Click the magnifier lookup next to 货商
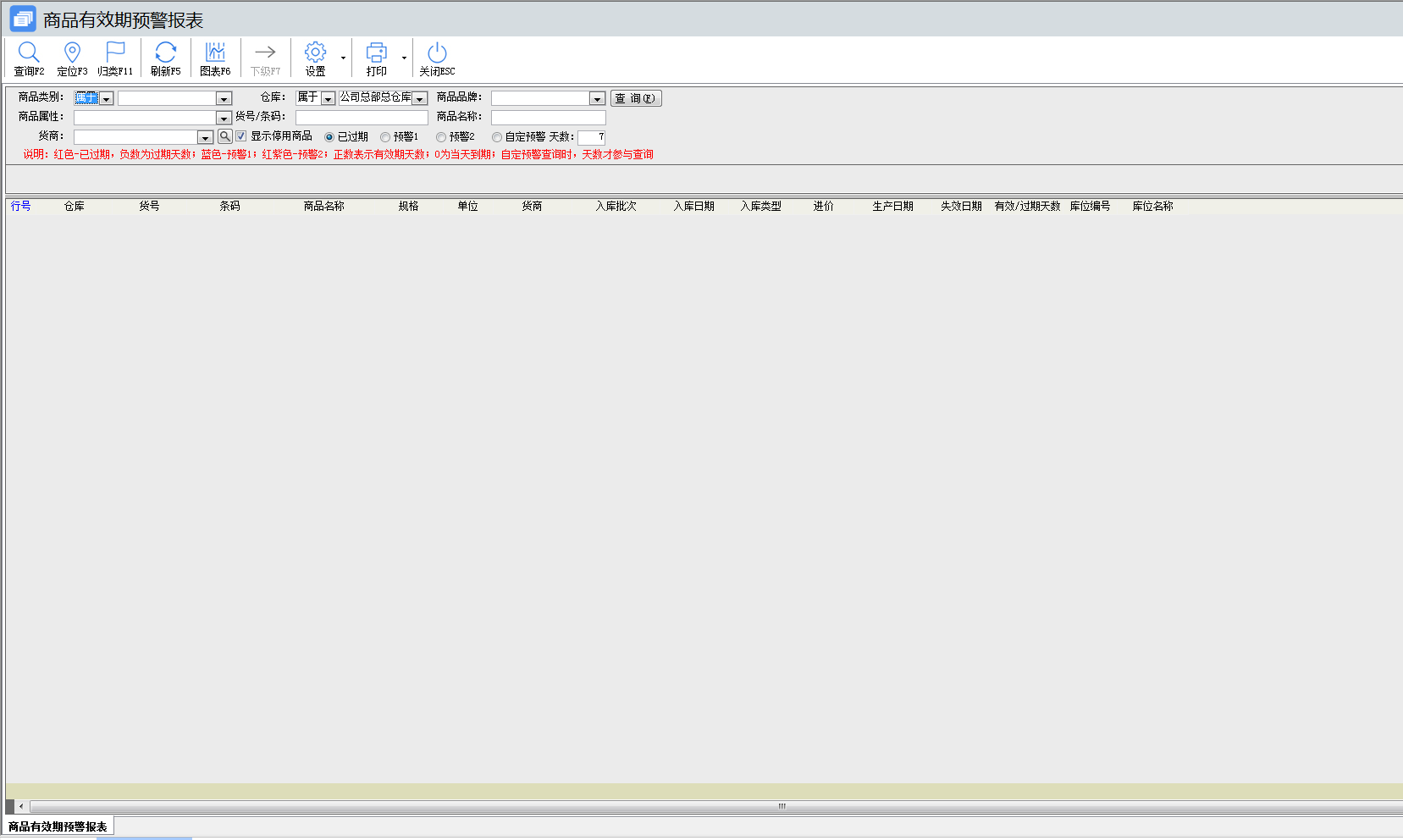The height and width of the screenshot is (840, 1403). (224, 136)
